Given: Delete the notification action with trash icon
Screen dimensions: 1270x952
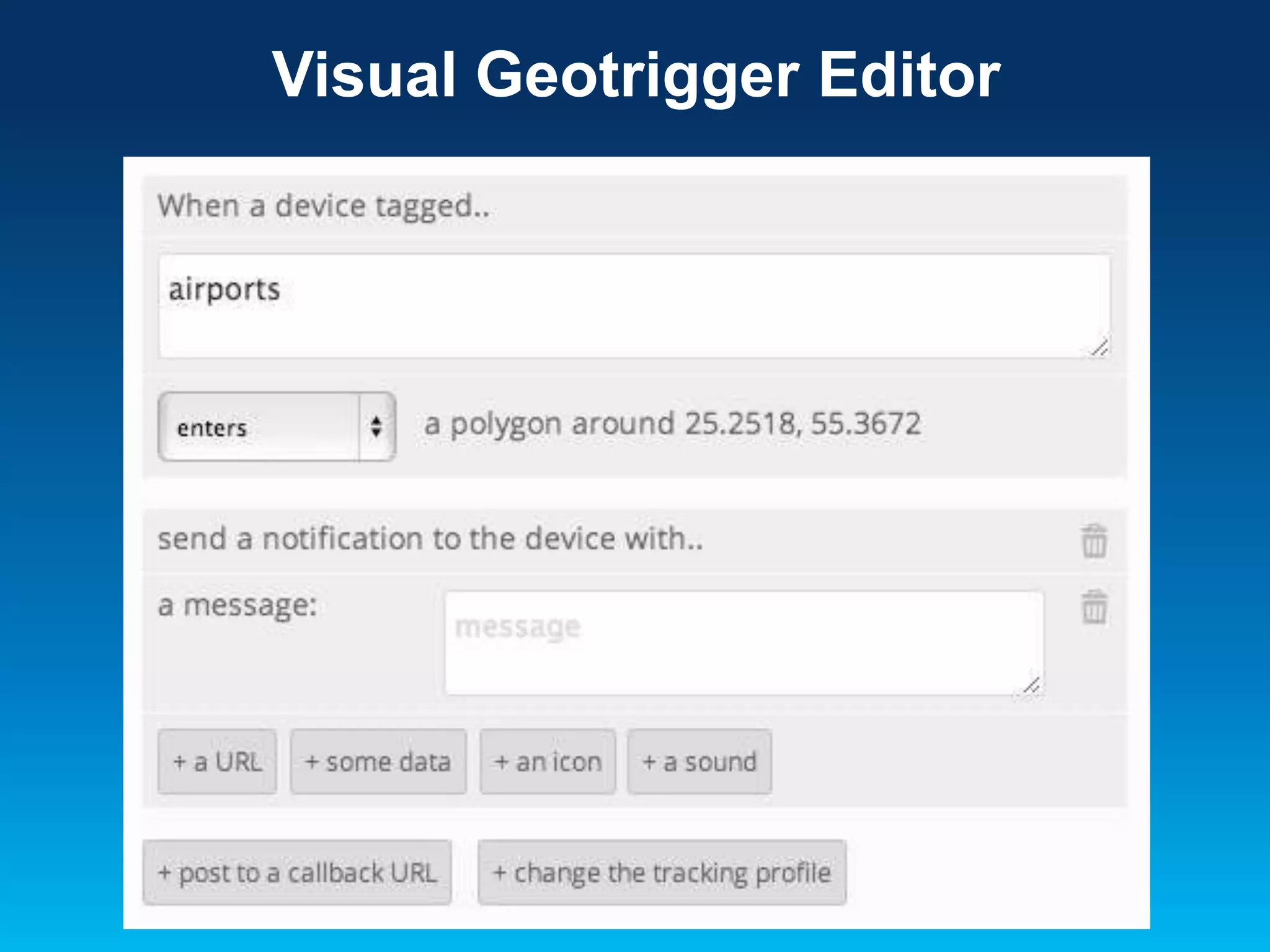Looking at the screenshot, I should pos(1094,540).
